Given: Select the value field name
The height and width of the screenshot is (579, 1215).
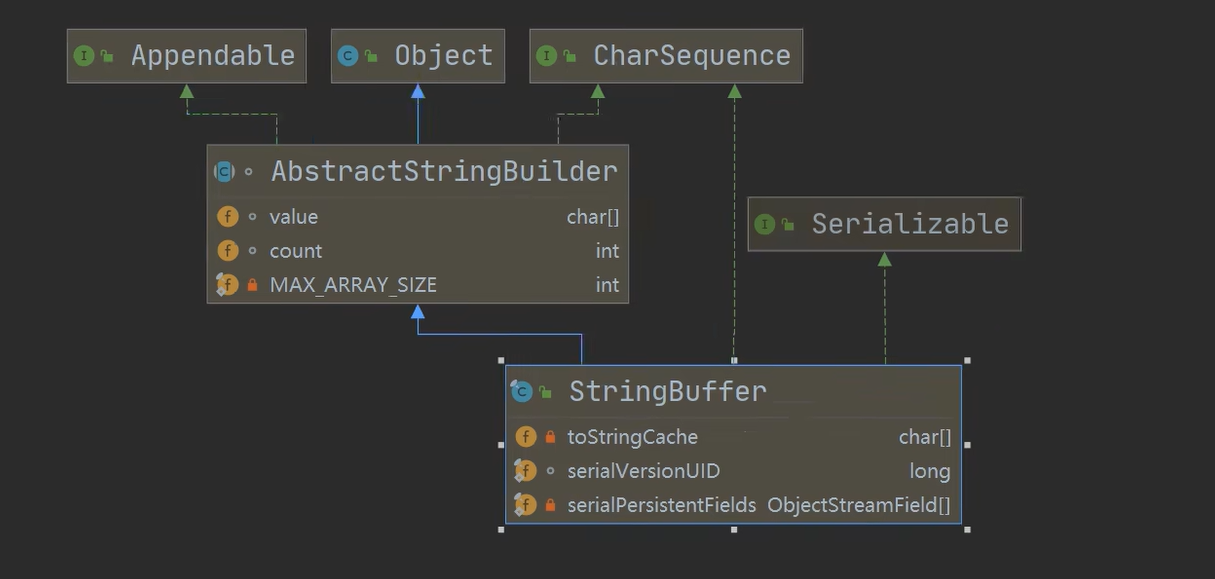Looking at the screenshot, I should pyautogui.click(x=294, y=217).
